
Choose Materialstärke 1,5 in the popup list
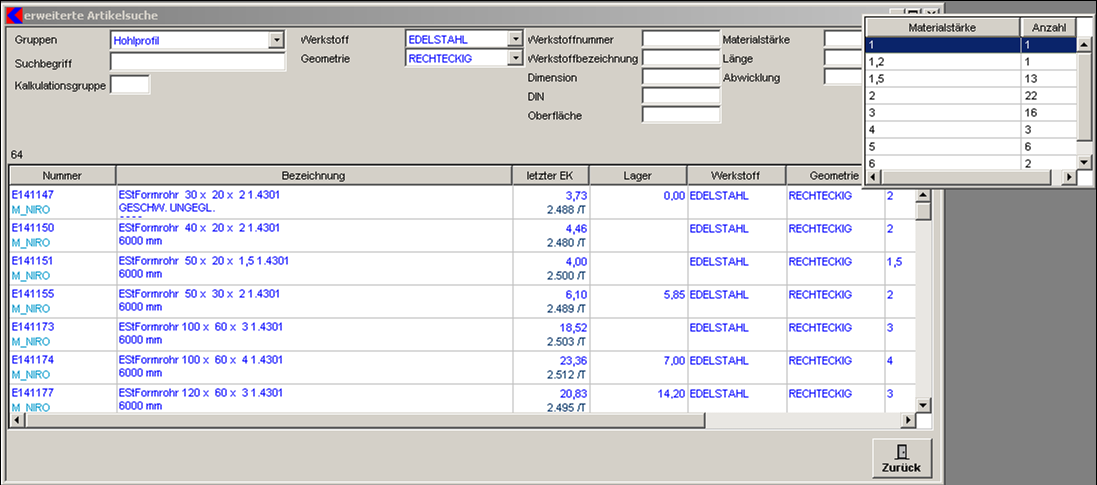(x=941, y=79)
